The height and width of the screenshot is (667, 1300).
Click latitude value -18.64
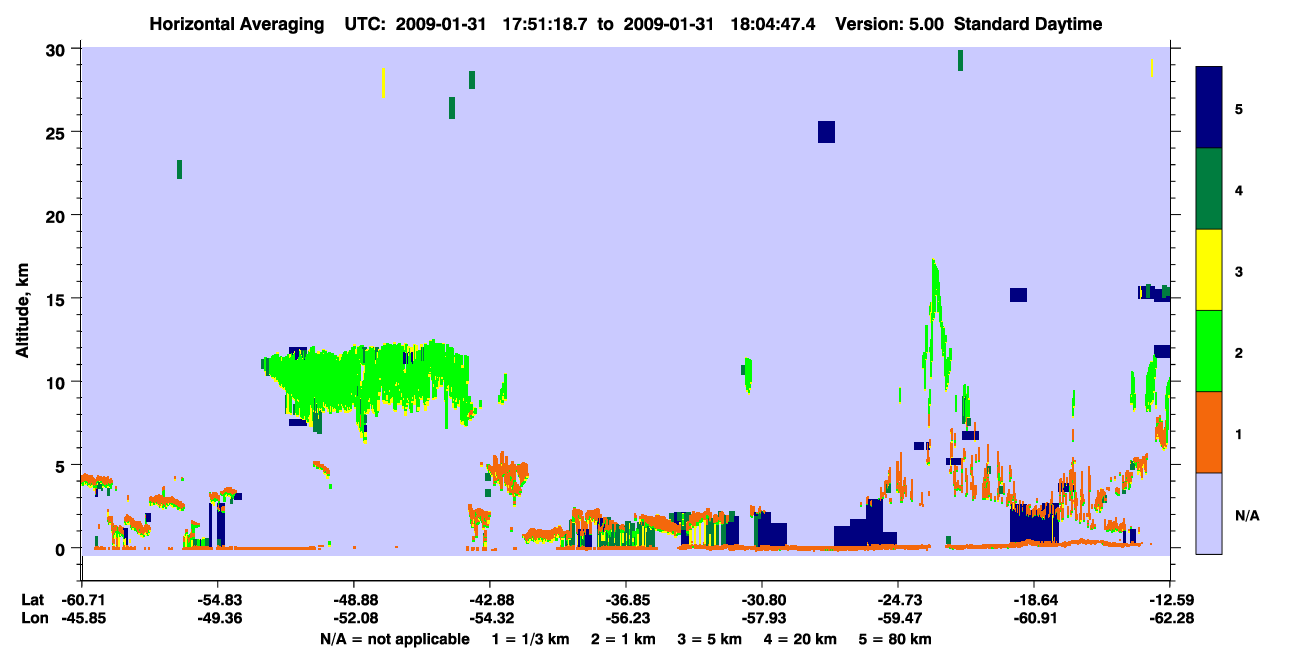[x=1034, y=599]
